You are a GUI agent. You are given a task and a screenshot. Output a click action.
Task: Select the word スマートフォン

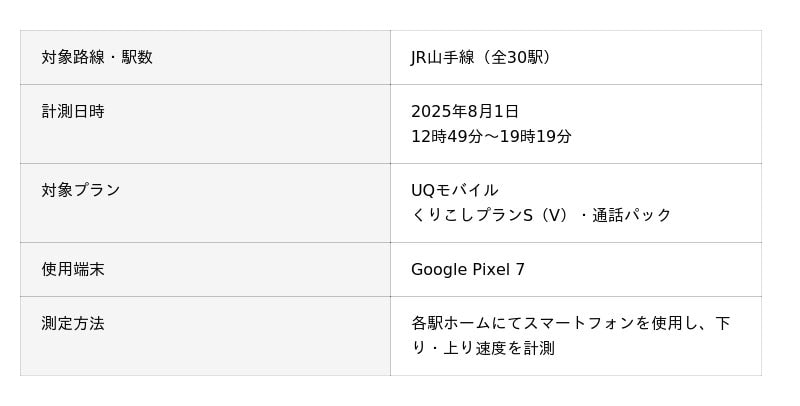(578, 323)
